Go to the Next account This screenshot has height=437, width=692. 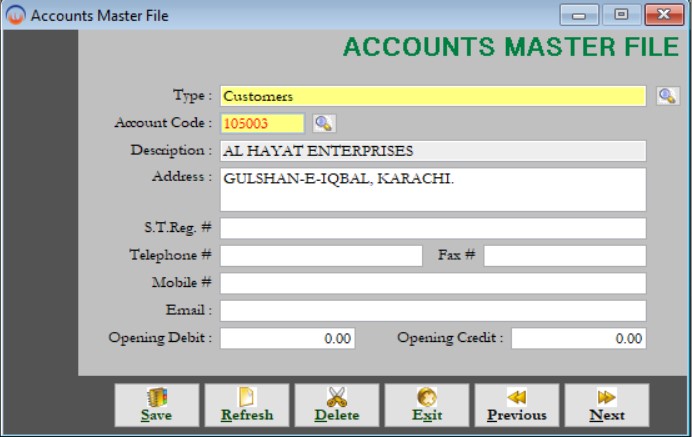click(607, 405)
